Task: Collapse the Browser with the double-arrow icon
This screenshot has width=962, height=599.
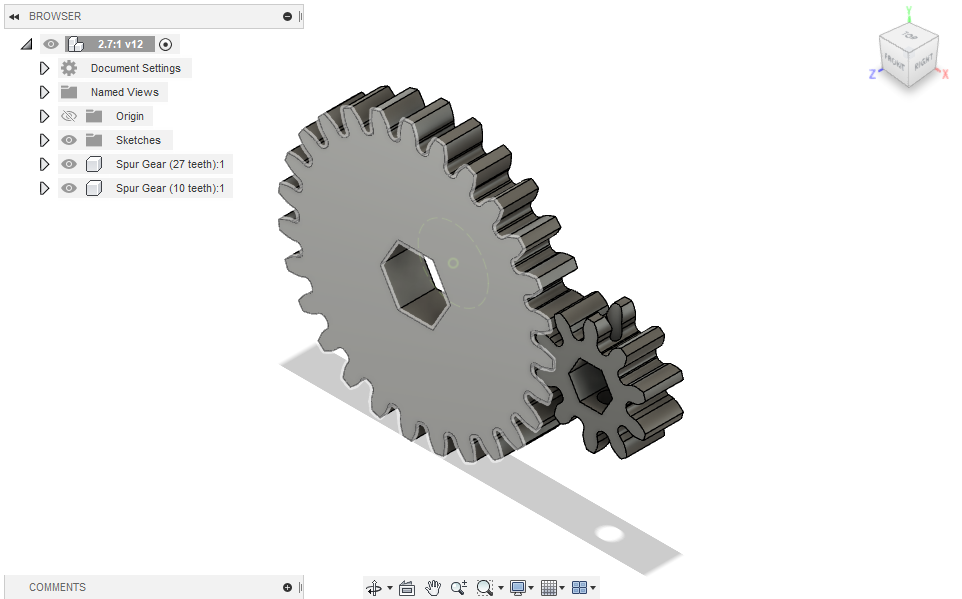Action: pyautogui.click(x=13, y=16)
